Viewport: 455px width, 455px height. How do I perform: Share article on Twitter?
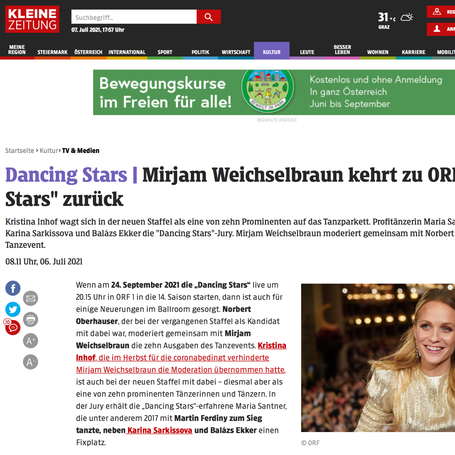pyautogui.click(x=13, y=309)
